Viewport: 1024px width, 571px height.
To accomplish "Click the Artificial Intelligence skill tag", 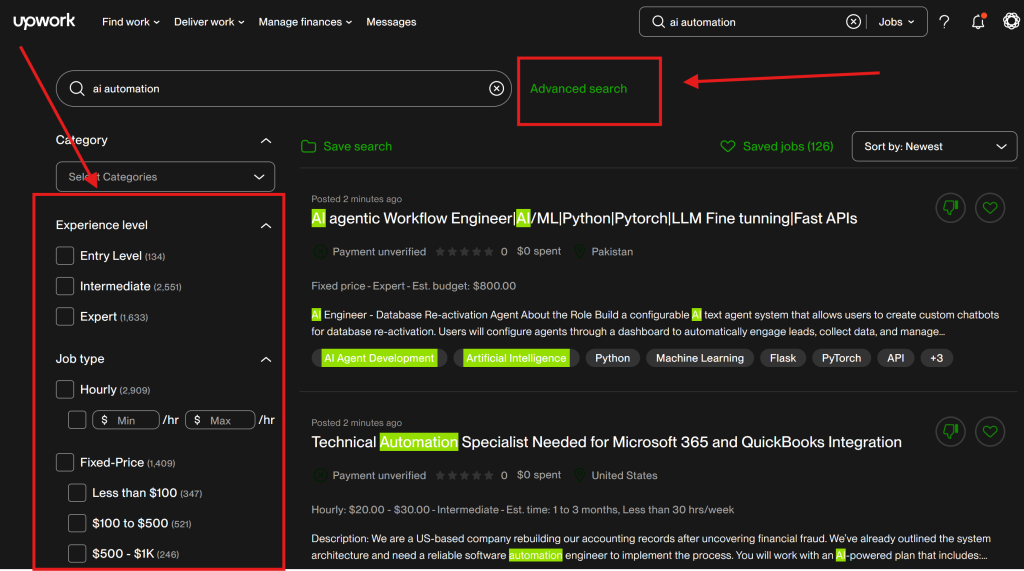I will click(x=516, y=358).
